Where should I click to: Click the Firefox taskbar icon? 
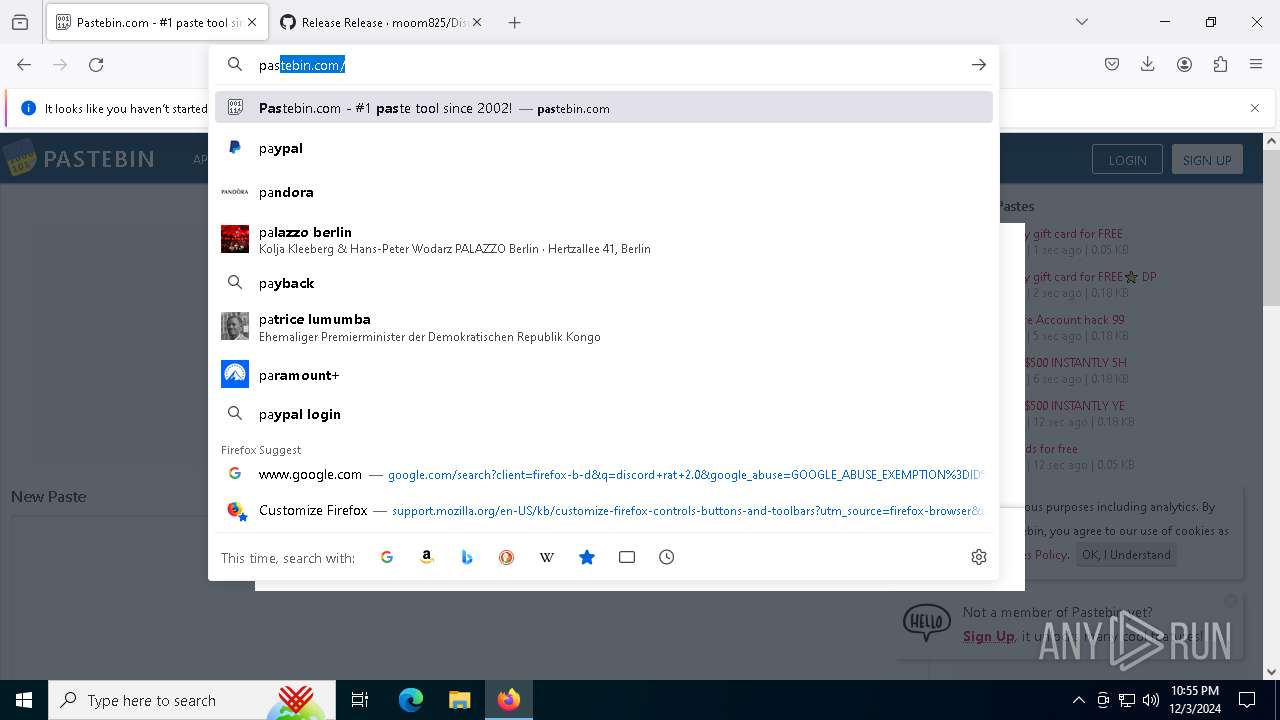(508, 700)
